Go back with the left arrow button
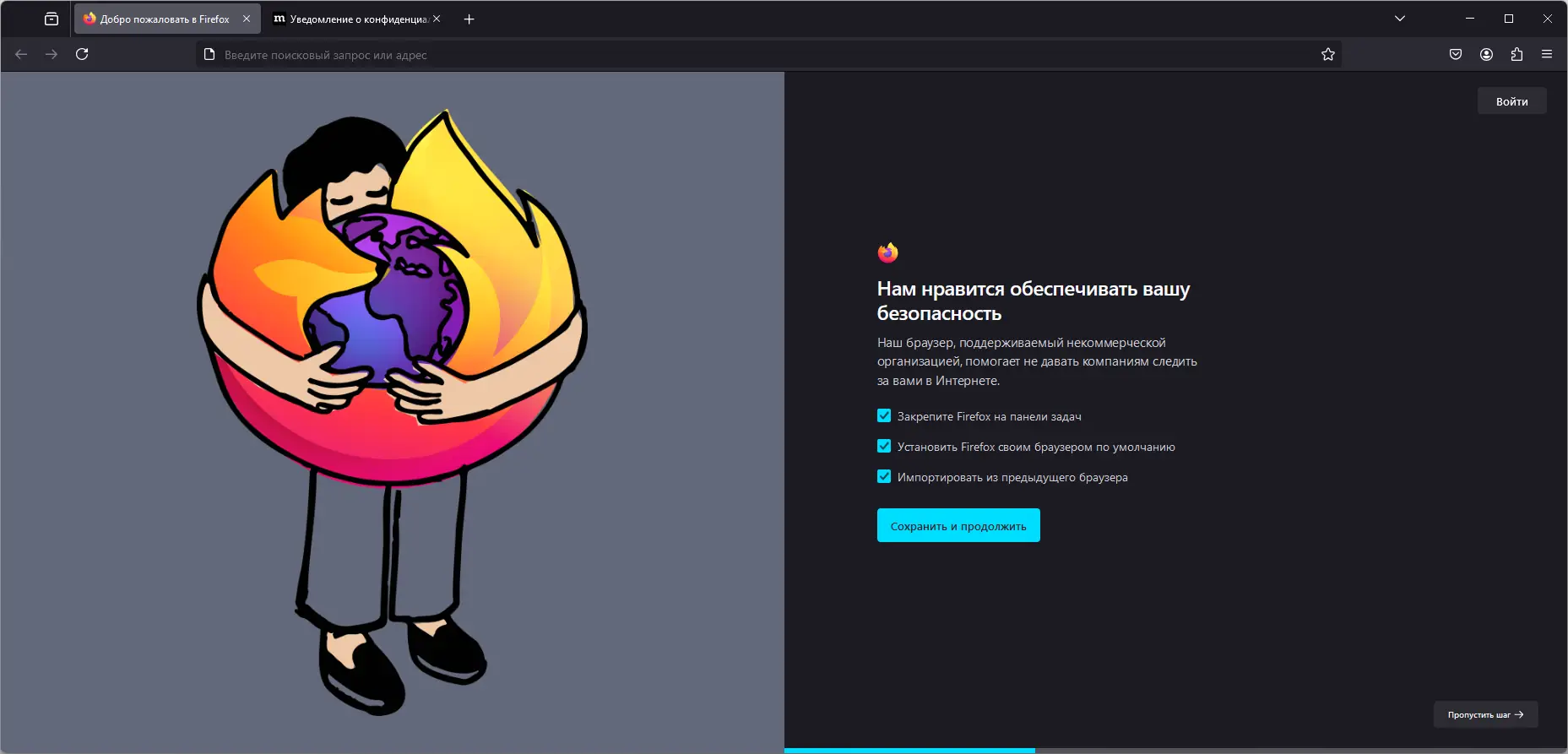 (x=21, y=54)
